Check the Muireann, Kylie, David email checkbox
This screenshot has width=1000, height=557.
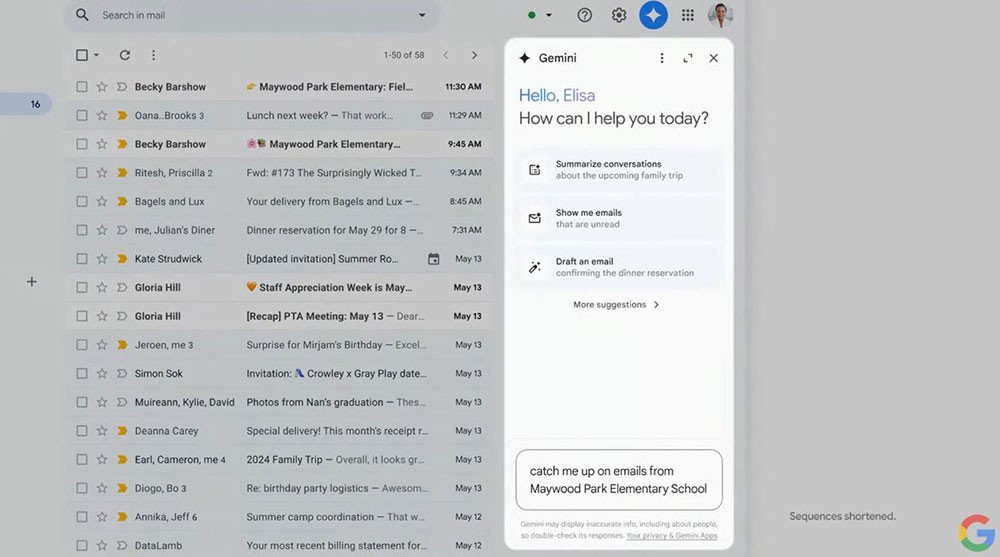[x=82, y=403]
